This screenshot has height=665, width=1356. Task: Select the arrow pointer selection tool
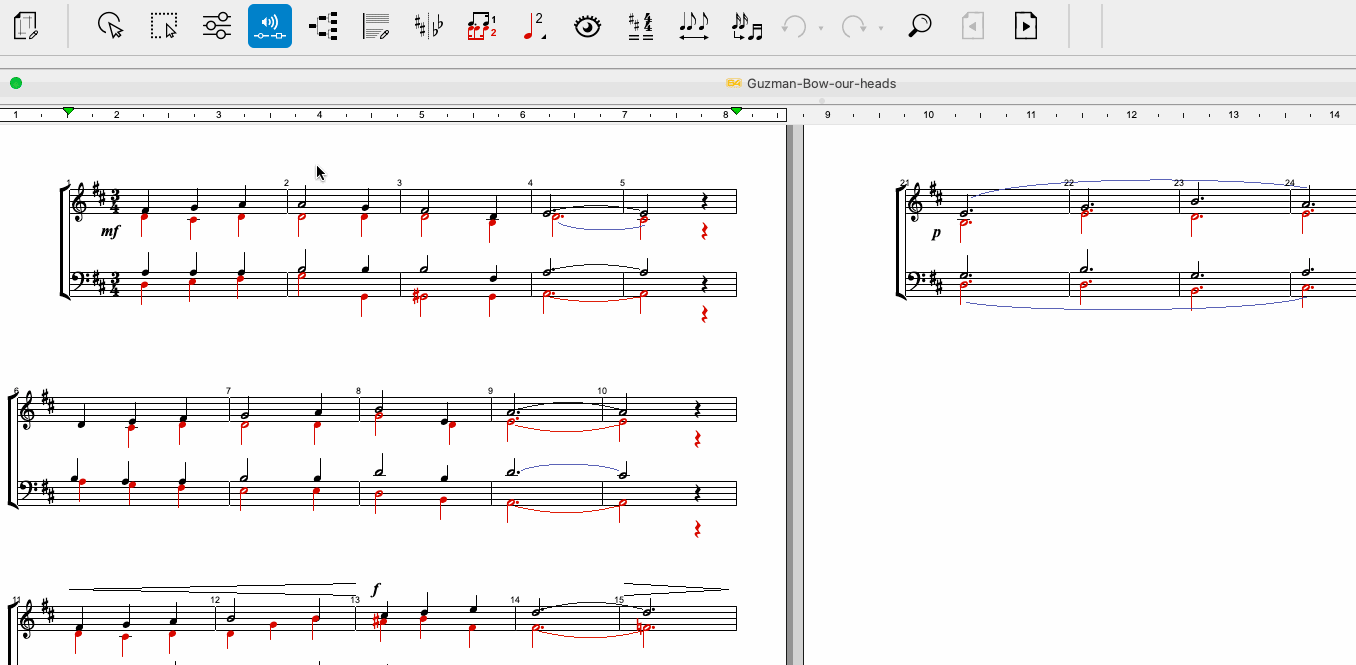click(110, 26)
